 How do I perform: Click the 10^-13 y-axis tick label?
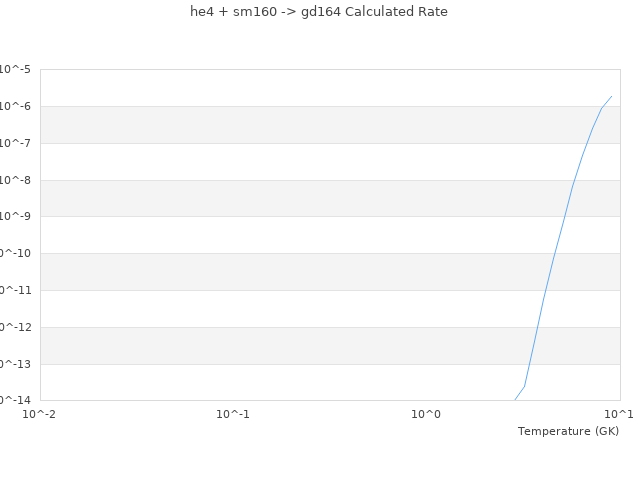point(15,364)
